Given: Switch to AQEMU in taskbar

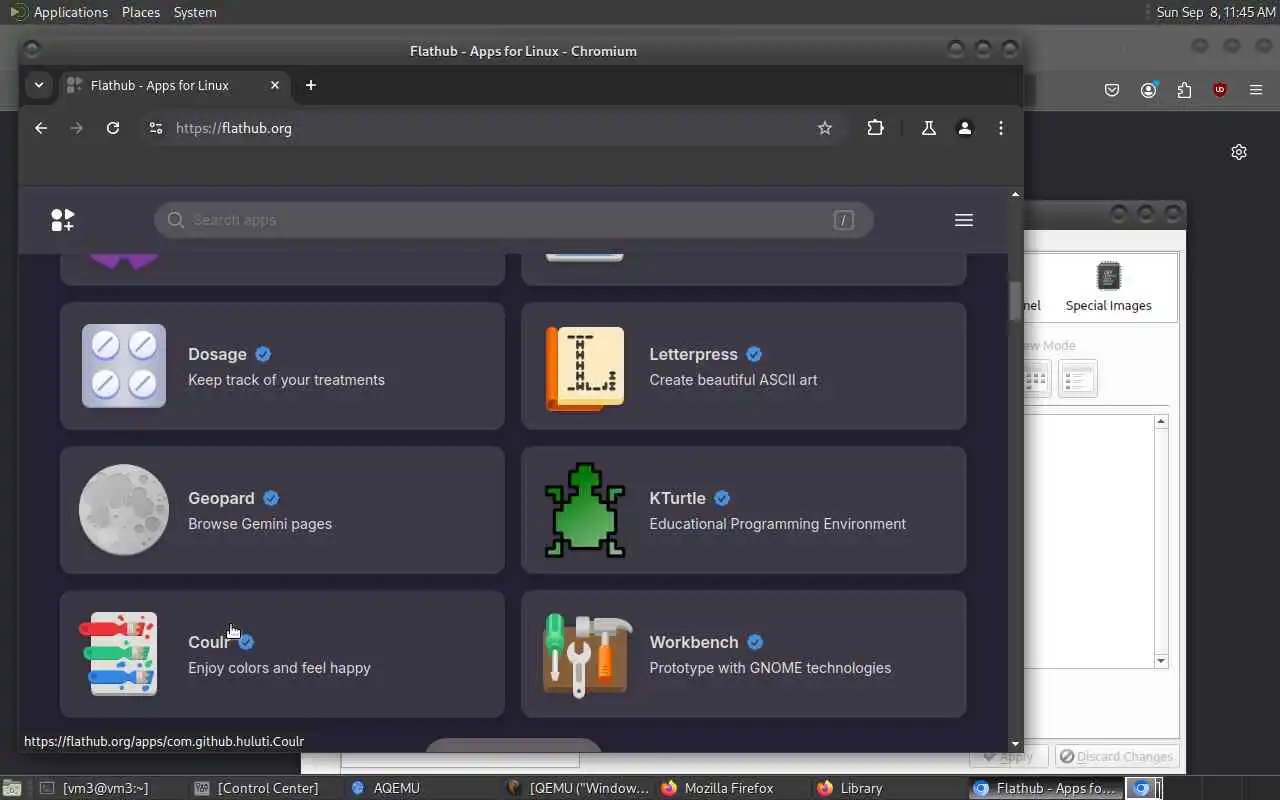Looking at the screenshot, I should (x=421, y=788).
